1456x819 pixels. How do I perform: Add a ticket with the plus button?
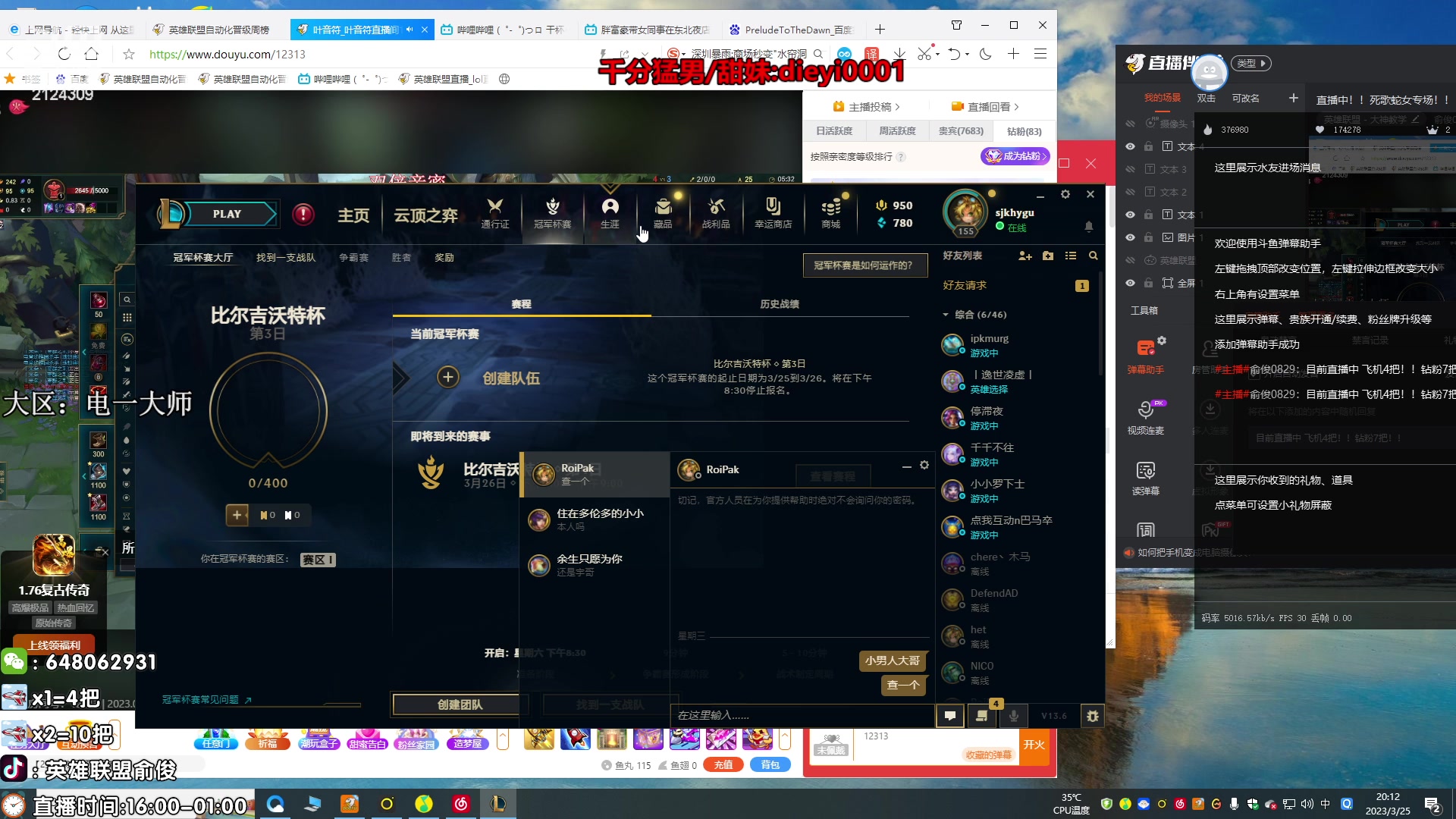pyautogui.click(x=237, y=515)
